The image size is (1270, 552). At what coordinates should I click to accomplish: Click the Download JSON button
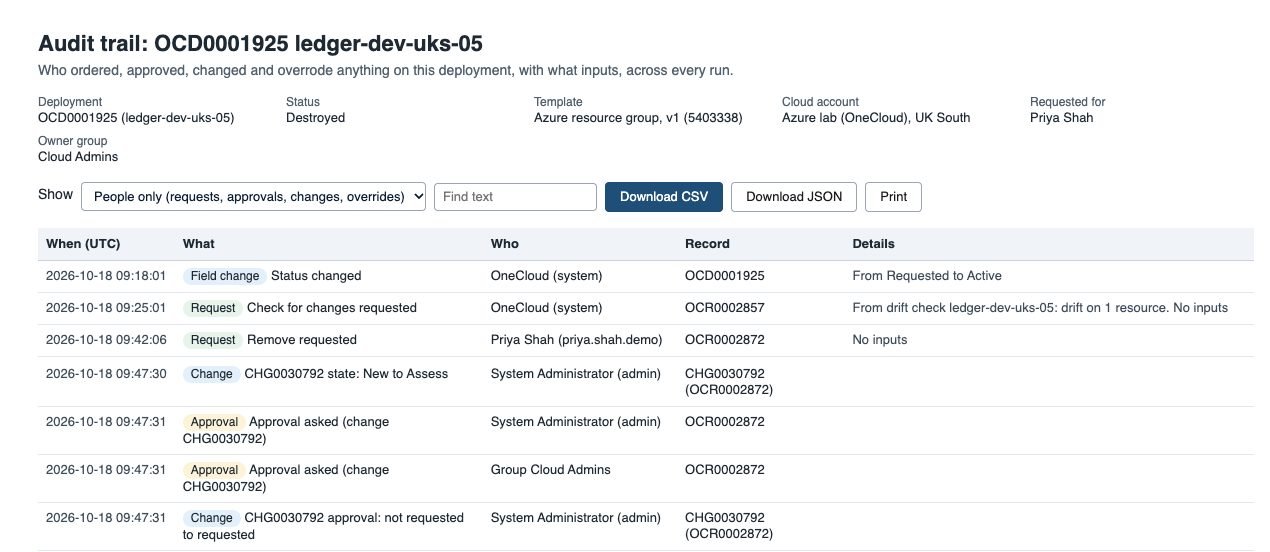pyautogui.click(x=794, y=197)
